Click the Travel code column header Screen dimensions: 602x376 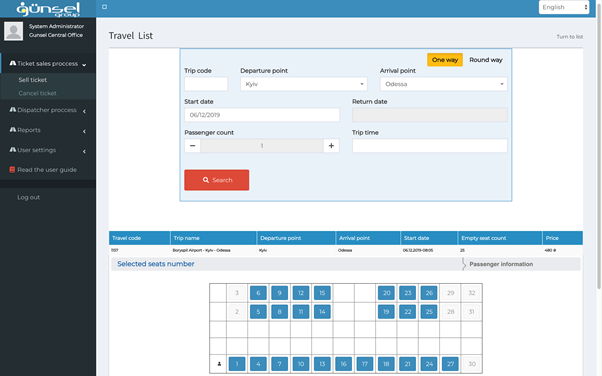tap(140, 238)
